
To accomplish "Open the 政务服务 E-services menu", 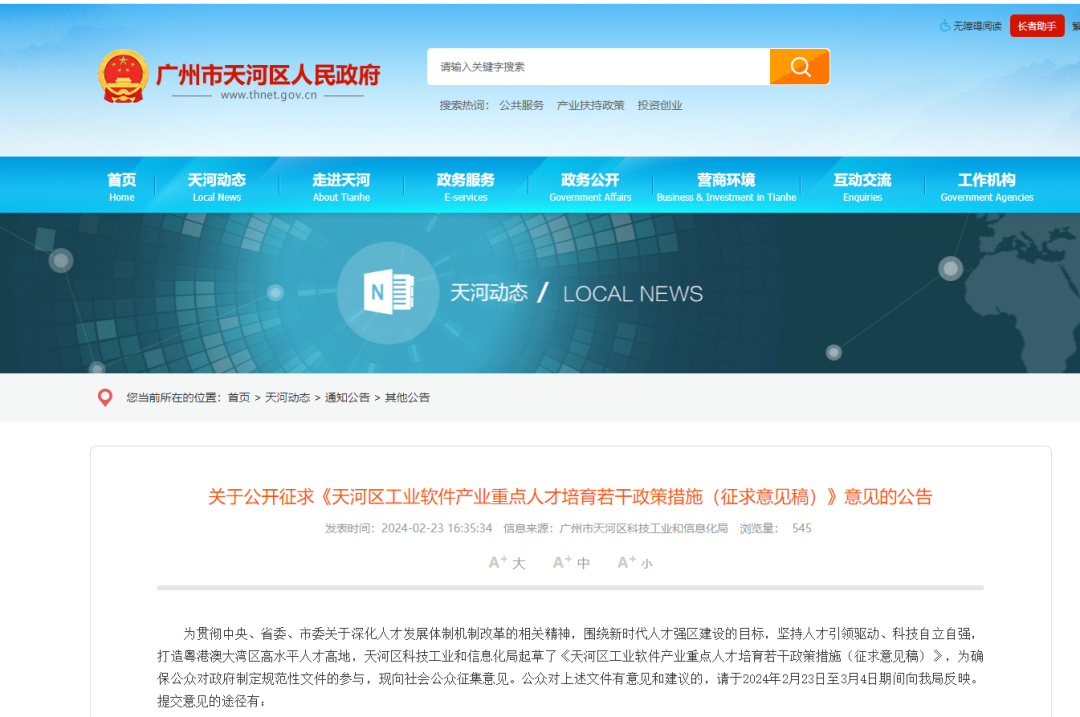I will tap(467, 185).
